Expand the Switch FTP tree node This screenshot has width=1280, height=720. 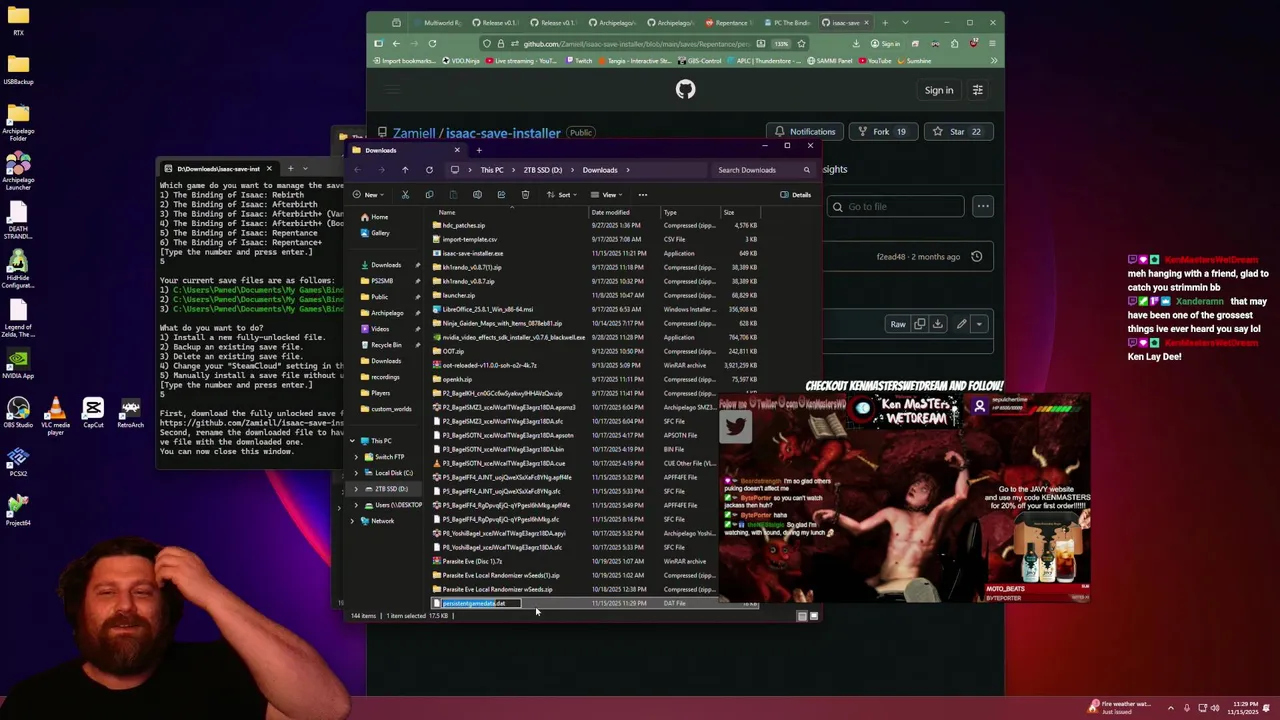point(355,457)
